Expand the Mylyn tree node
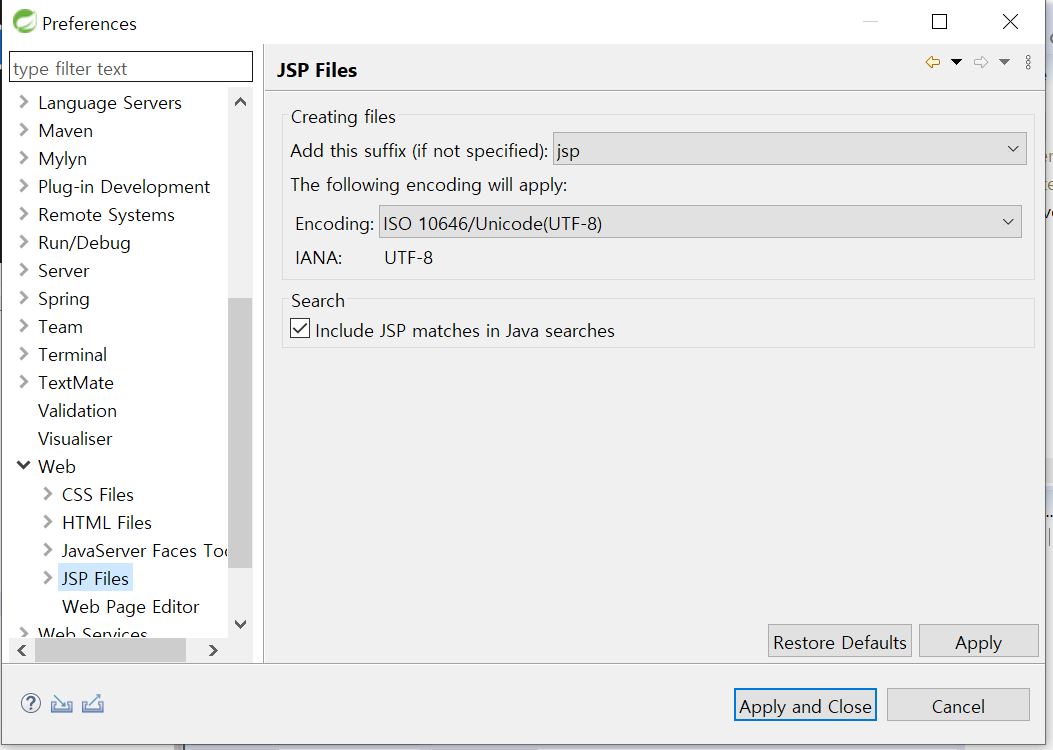Screen dimensions: 1053x750 point(24,158)
